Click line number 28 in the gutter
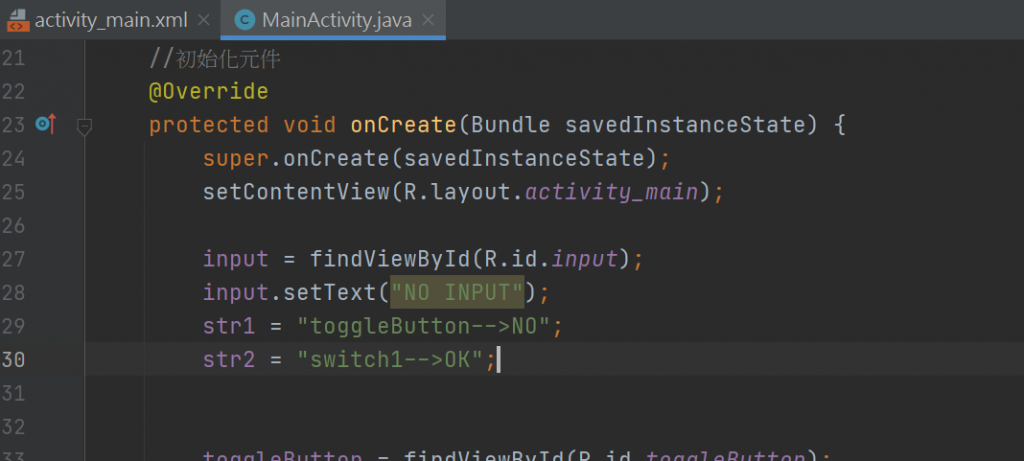 [13, 293]
